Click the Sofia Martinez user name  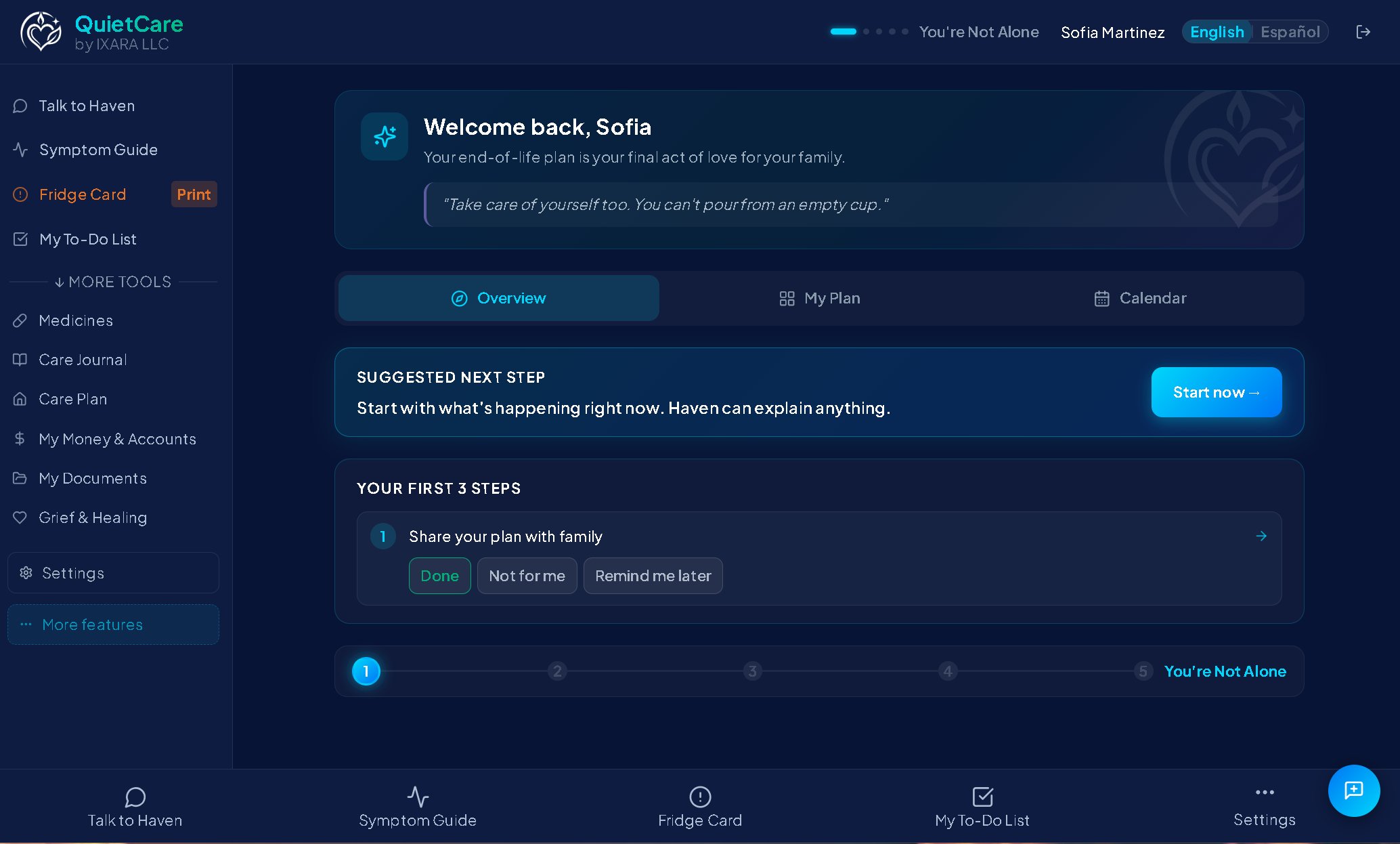click(x=1112, y=33)
